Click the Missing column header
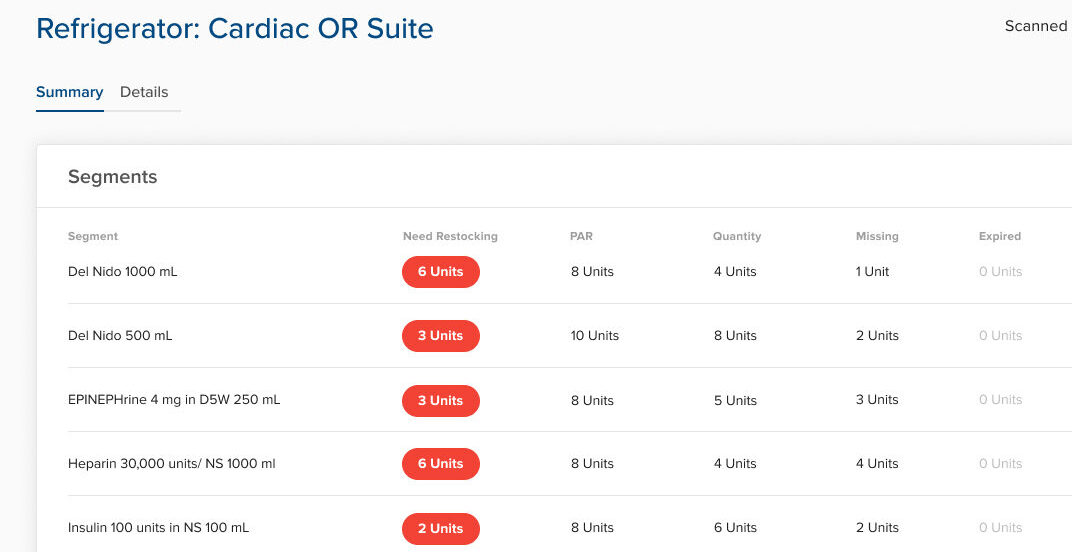 point(877,237)
